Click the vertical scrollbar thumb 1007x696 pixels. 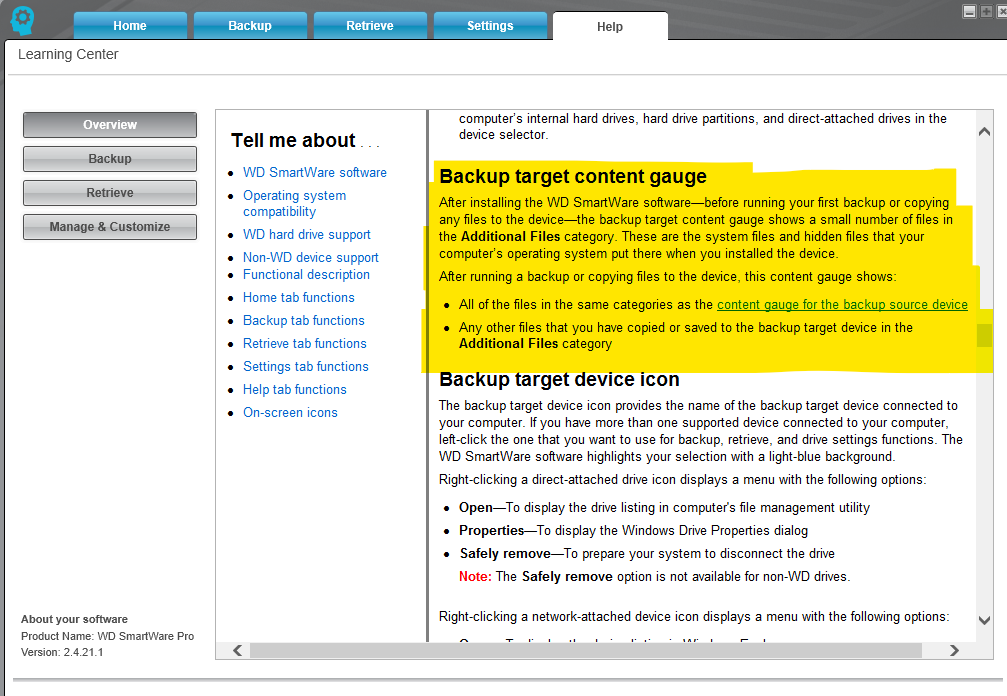point(984,335)
